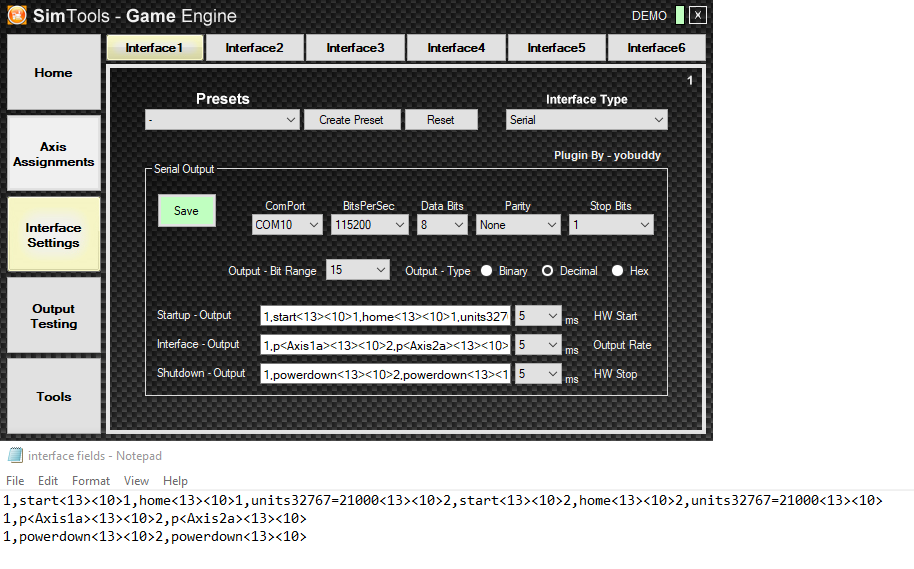Click the DEMO label in title bar

tap(649, 16)
